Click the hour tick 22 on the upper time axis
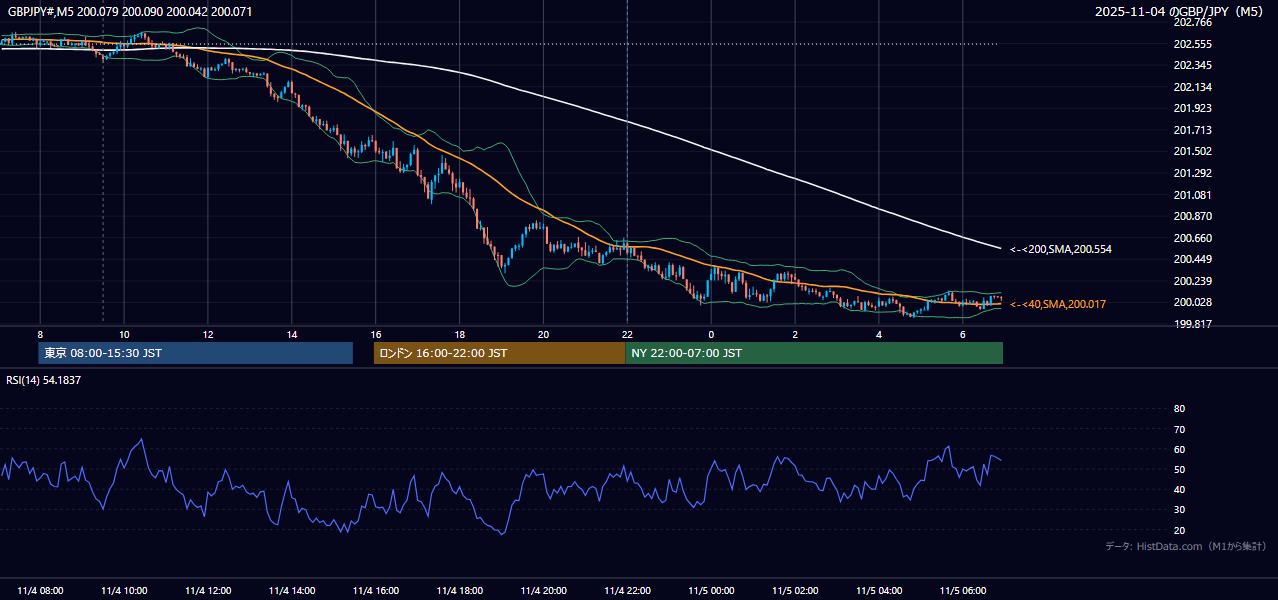The width and height of the screenshot is (1278, 600). (x=627, y=334)
